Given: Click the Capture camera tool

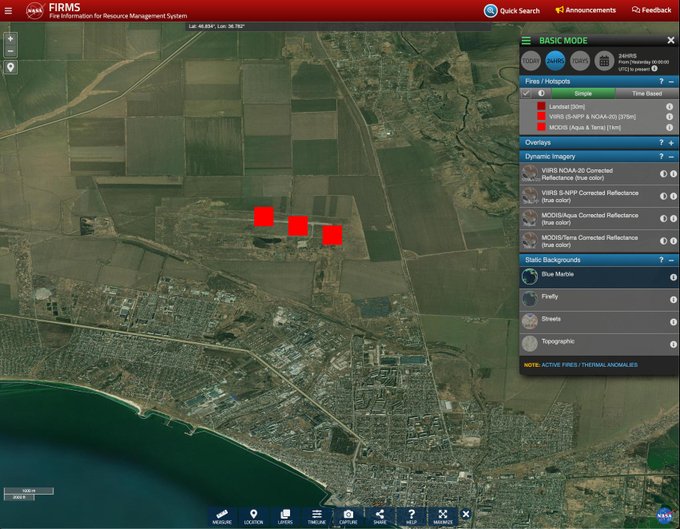Looking at the screenshot, I should point(348,517).
